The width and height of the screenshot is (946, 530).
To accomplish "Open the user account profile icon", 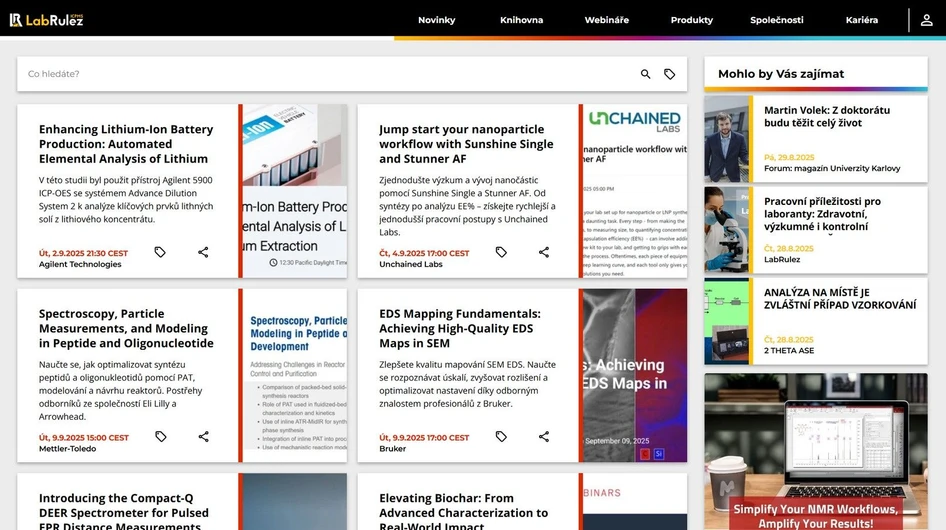I will (926, 20).
